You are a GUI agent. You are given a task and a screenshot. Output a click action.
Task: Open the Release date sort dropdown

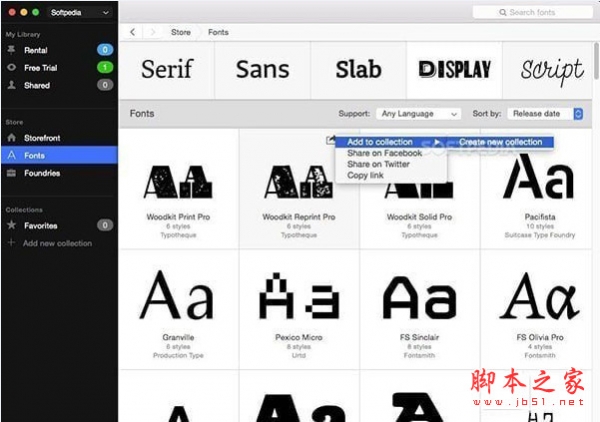pos(545,114)
